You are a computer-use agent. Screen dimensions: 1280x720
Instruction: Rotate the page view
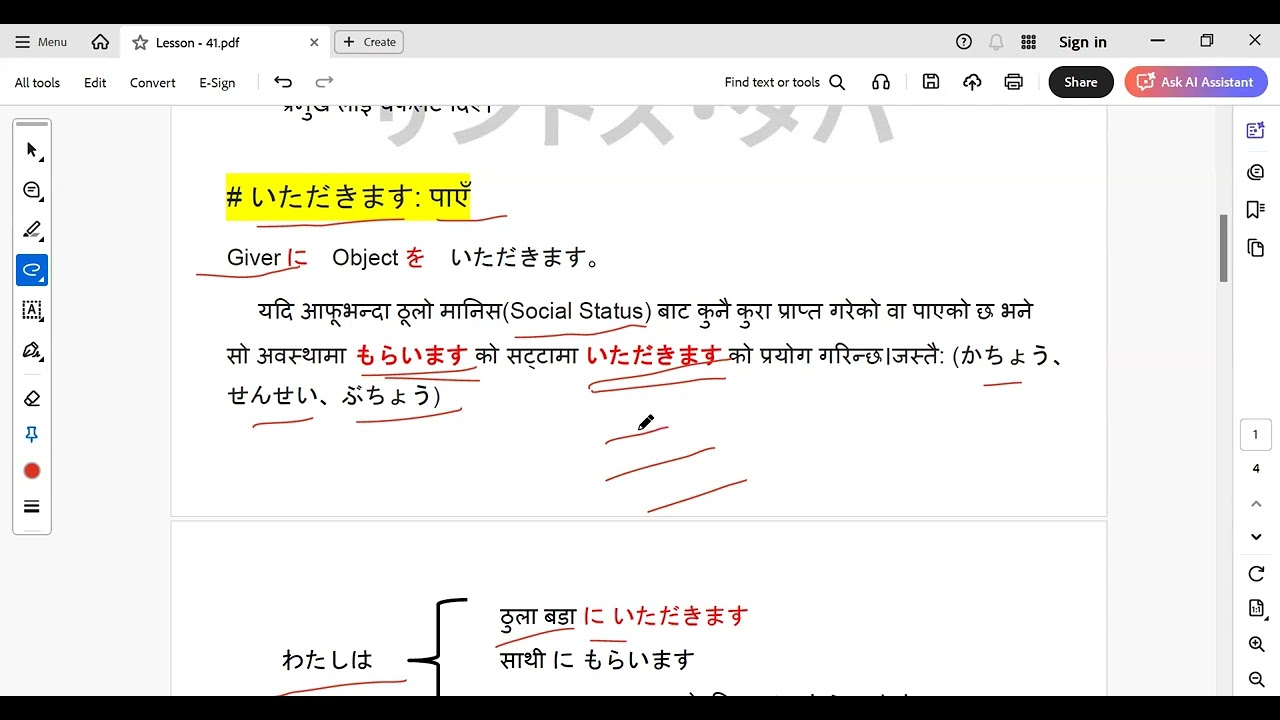pyautogui.click(x=1256, y=574)
